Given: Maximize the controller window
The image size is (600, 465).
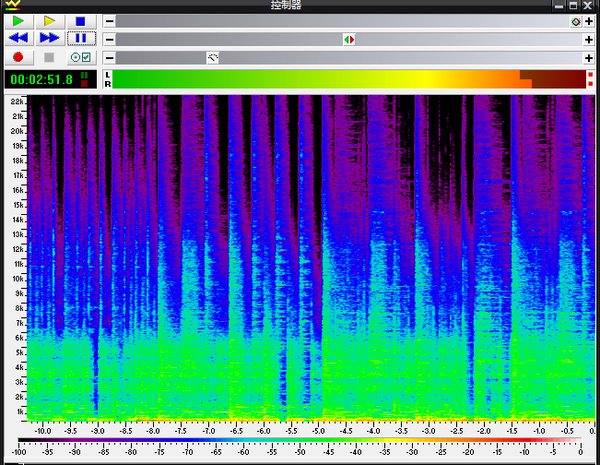Looking at the screenshot, I should (x=573, y=6).
